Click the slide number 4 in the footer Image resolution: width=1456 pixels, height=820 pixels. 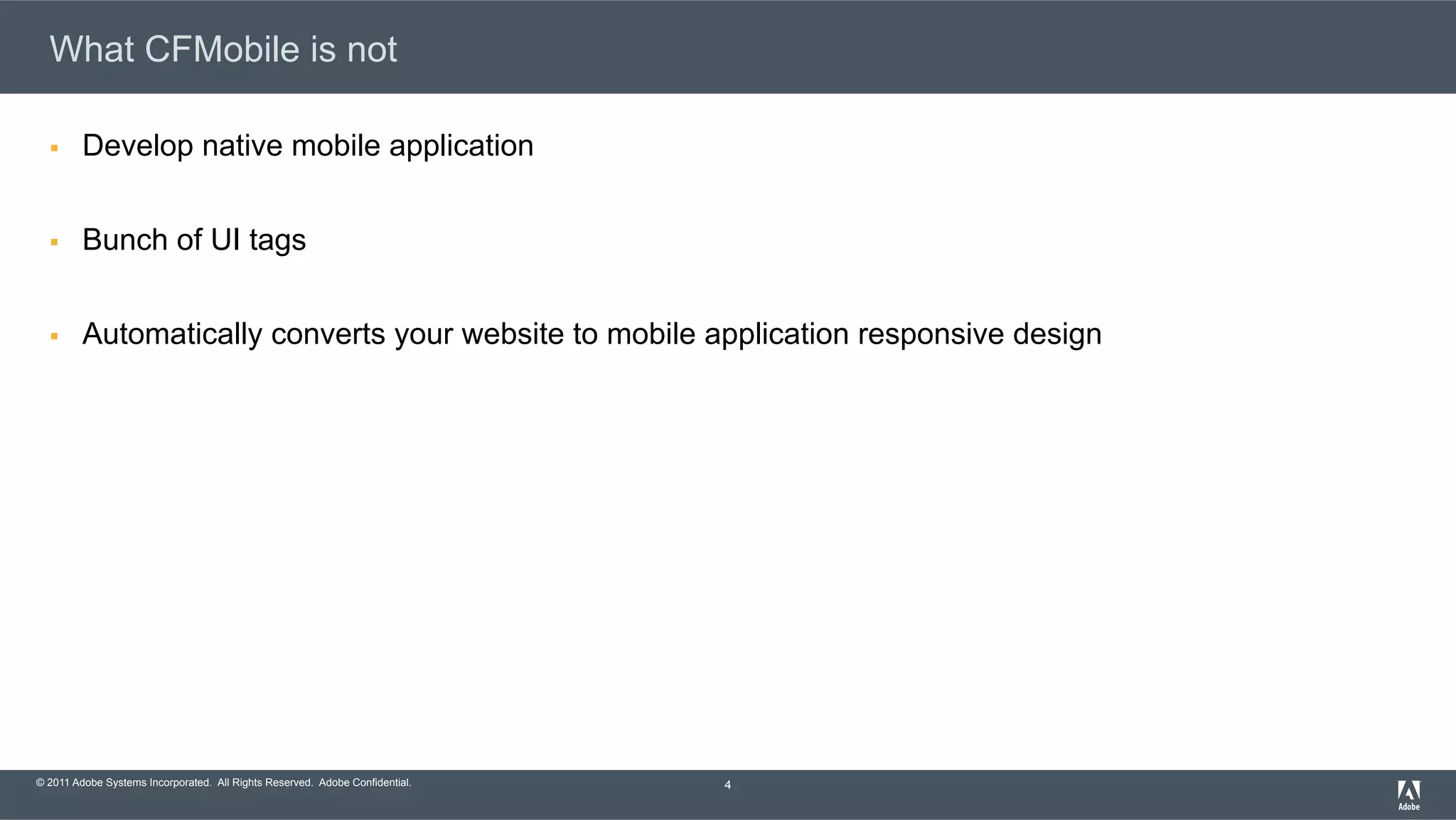pyautogui.click(x=727, y=784)
